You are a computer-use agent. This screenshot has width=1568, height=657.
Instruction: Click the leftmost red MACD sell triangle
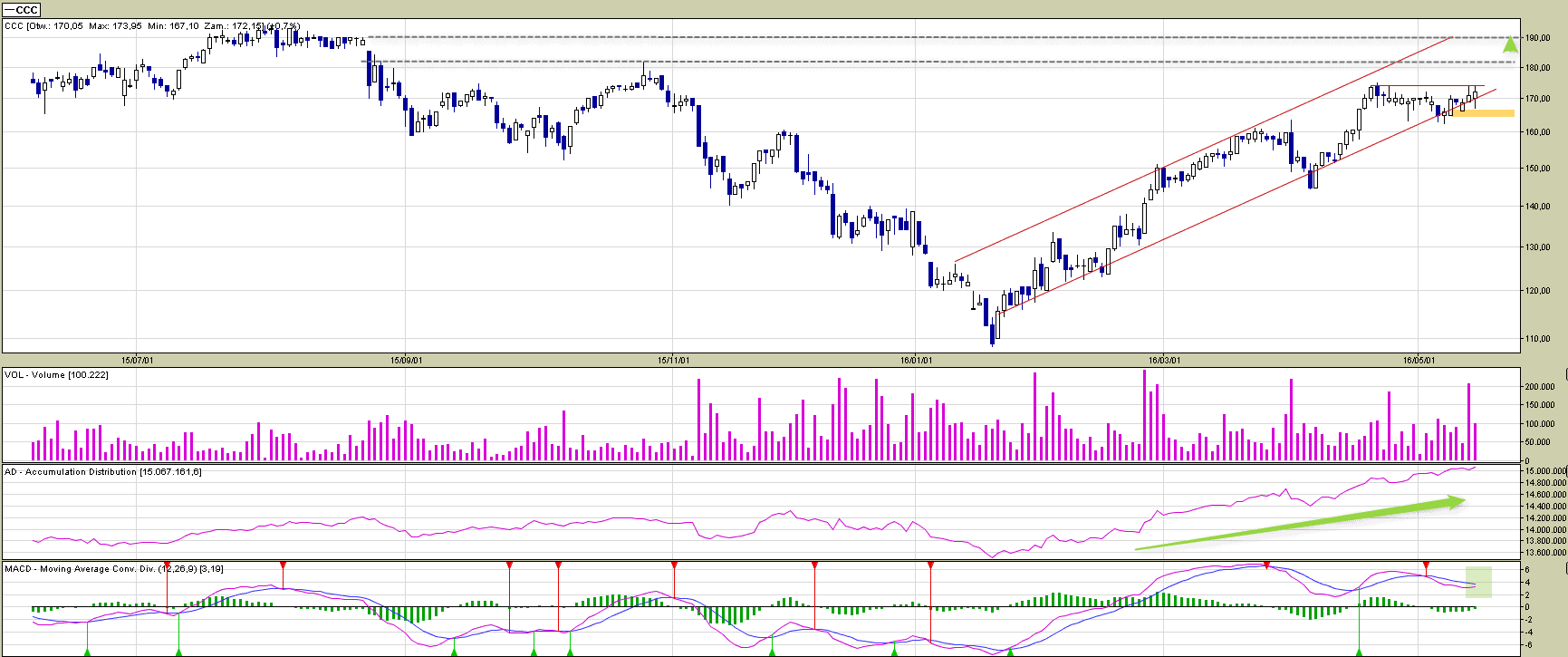click(167, 565)
